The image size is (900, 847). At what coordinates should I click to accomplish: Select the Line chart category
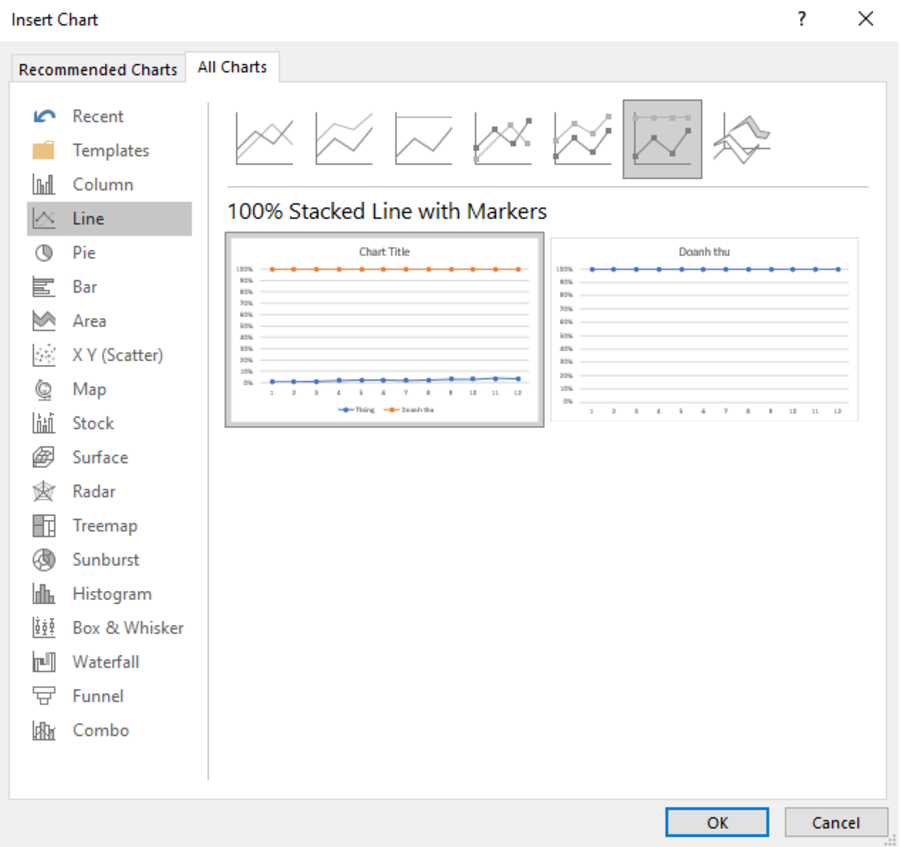pos(110,219)
